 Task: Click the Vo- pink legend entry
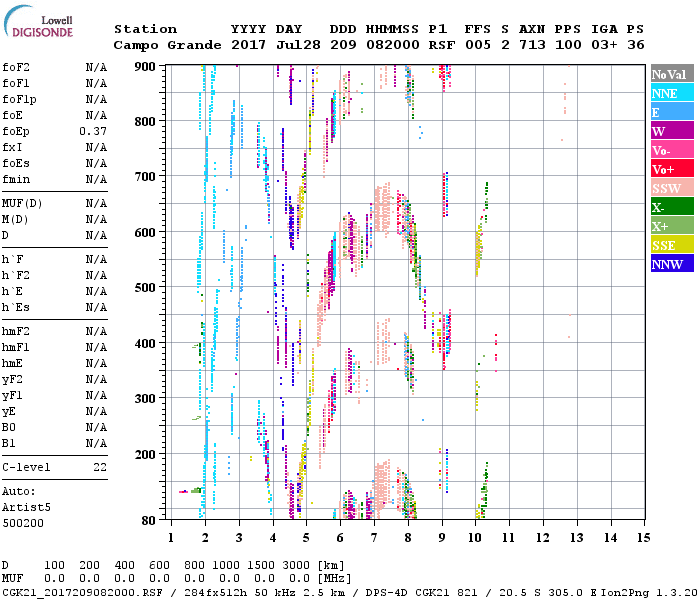pos(670,150)
